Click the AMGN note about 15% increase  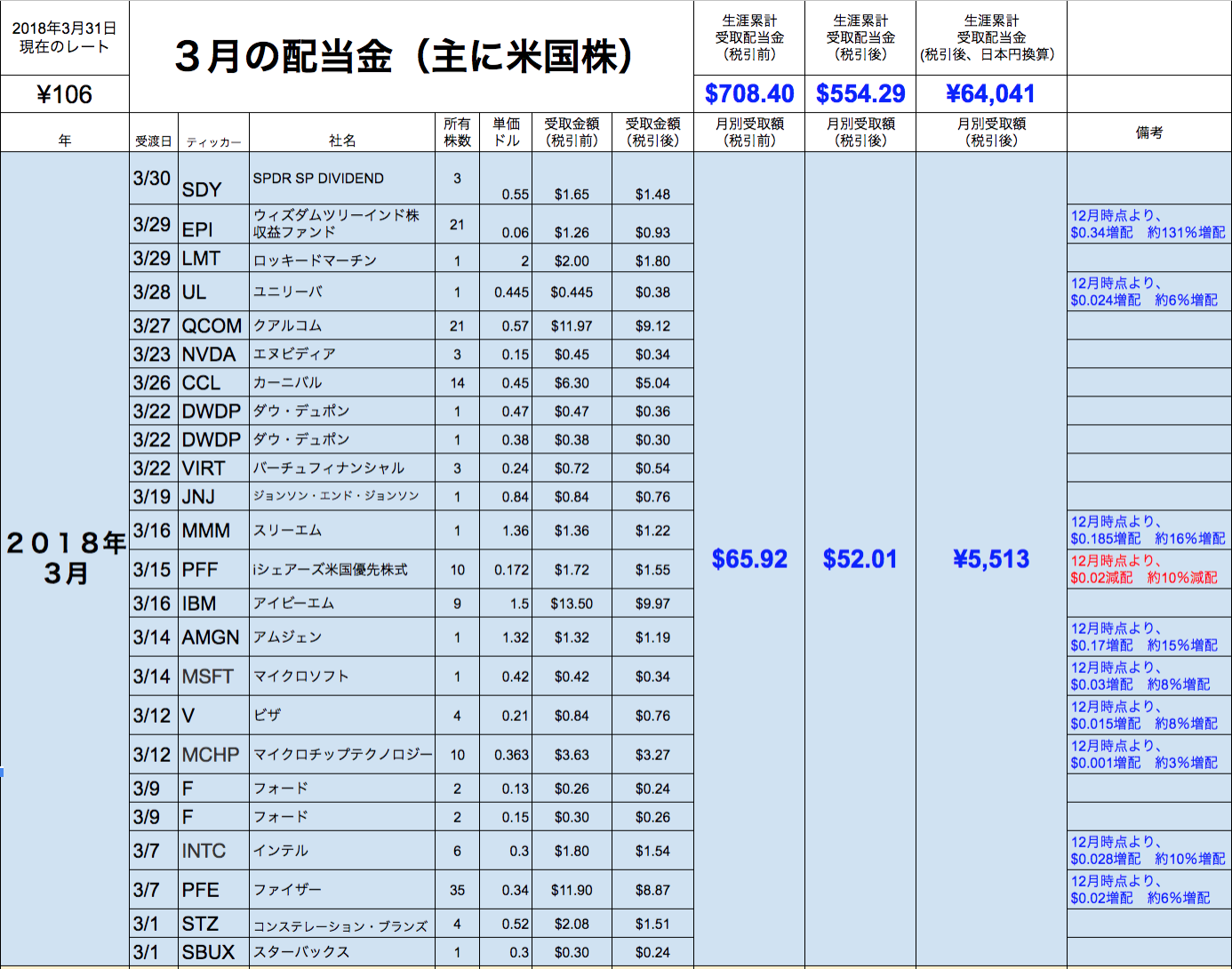click(1148, 637)
